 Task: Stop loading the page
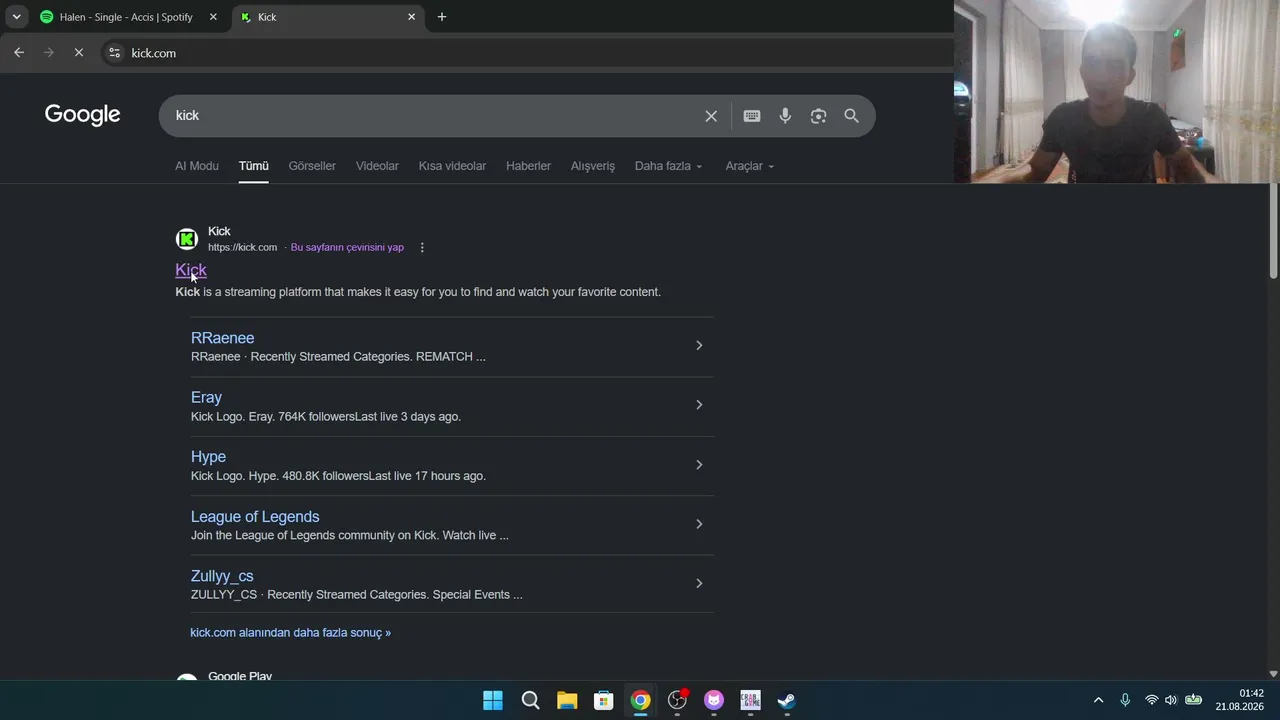tap(79, 53)
